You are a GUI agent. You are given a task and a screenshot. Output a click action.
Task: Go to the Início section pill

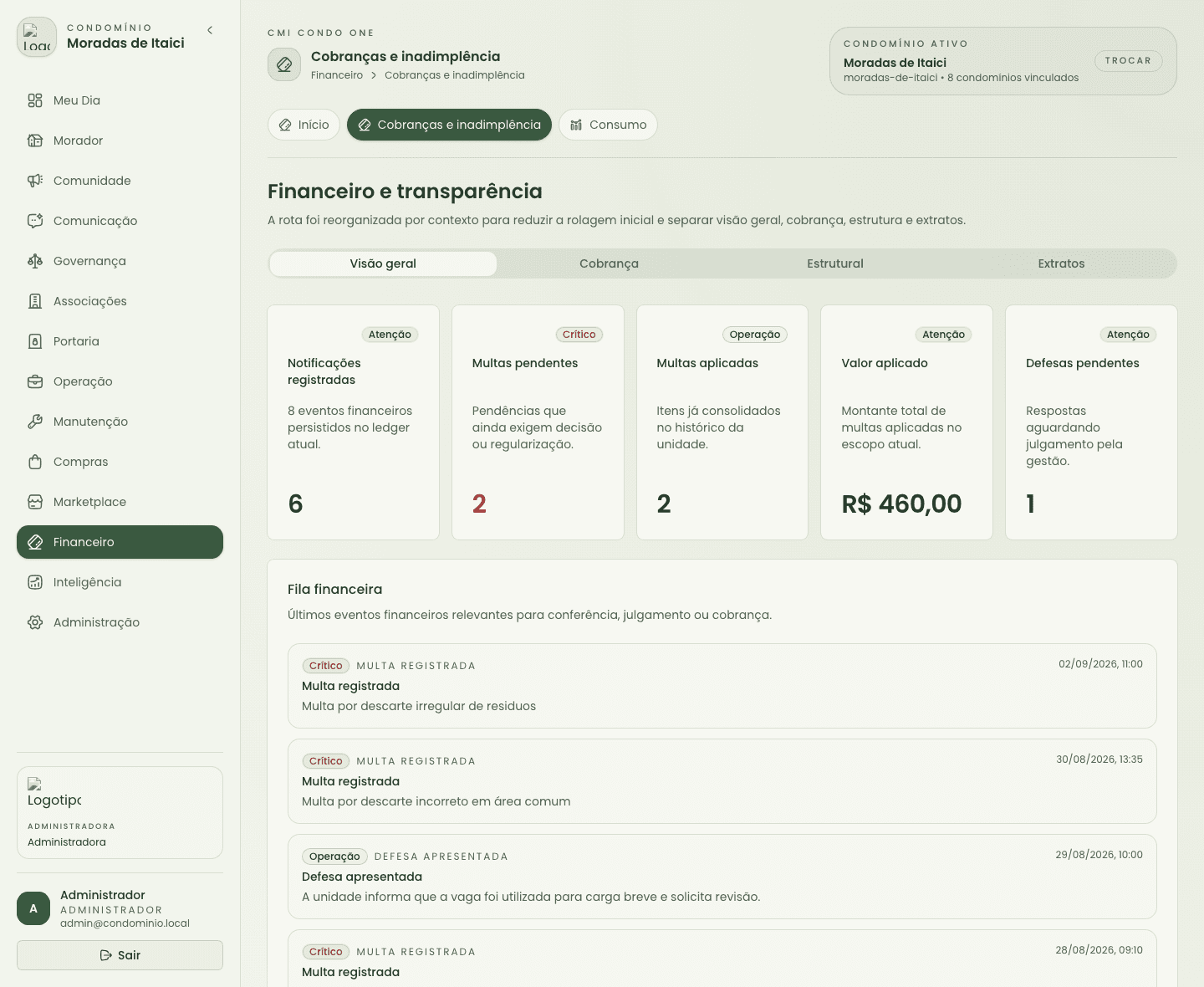pyautogui.click(x=304, y=125)
